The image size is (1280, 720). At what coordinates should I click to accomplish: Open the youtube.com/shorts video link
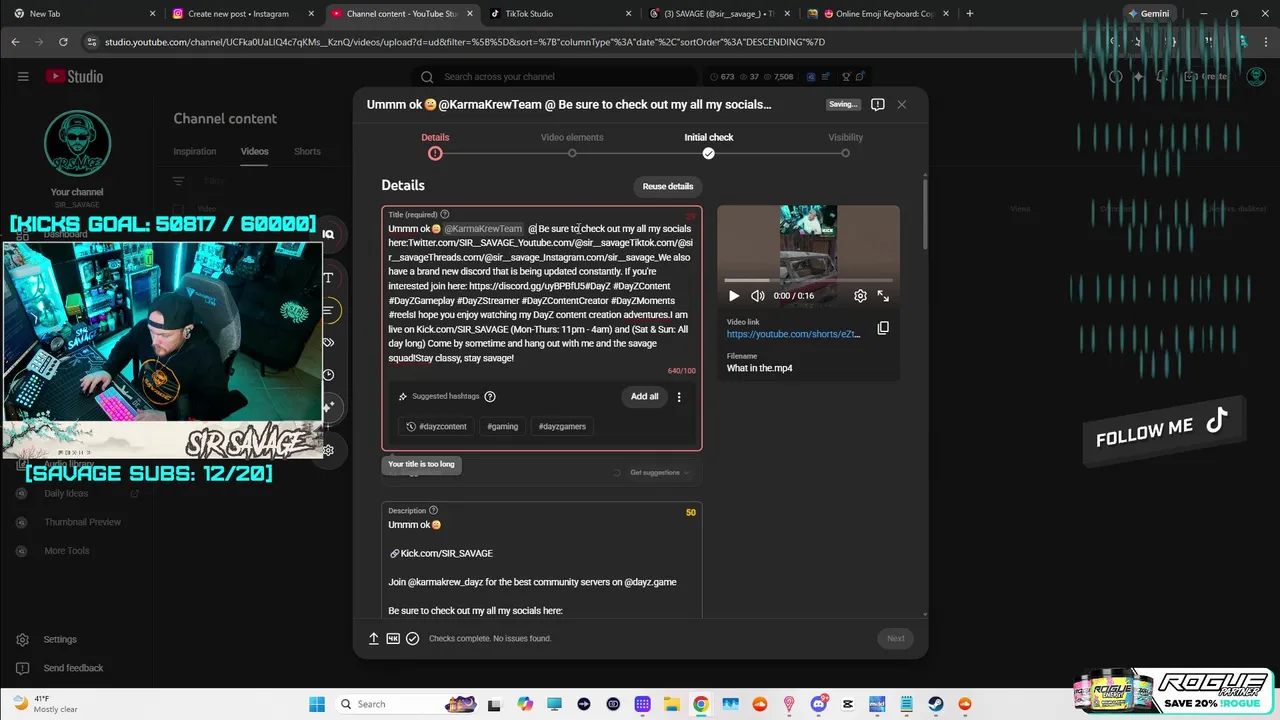(x=793, y=334)
